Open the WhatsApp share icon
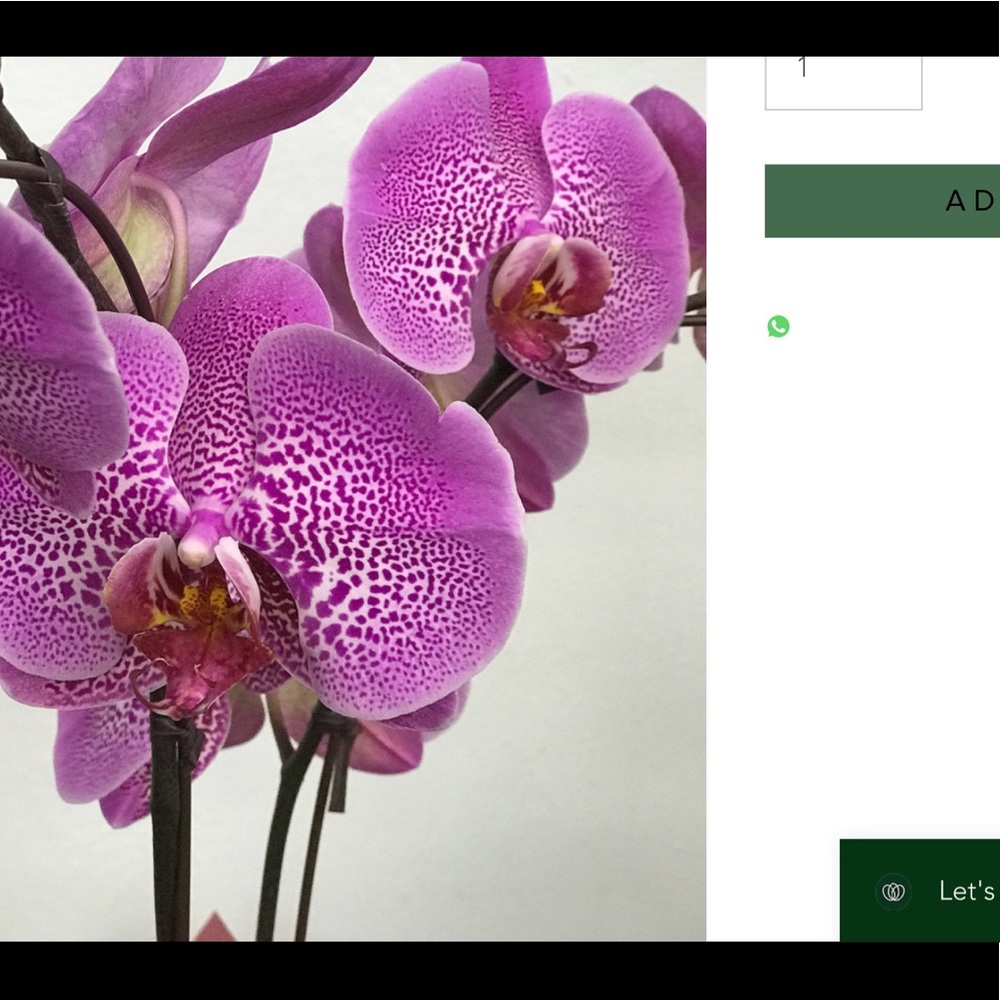 778,327
